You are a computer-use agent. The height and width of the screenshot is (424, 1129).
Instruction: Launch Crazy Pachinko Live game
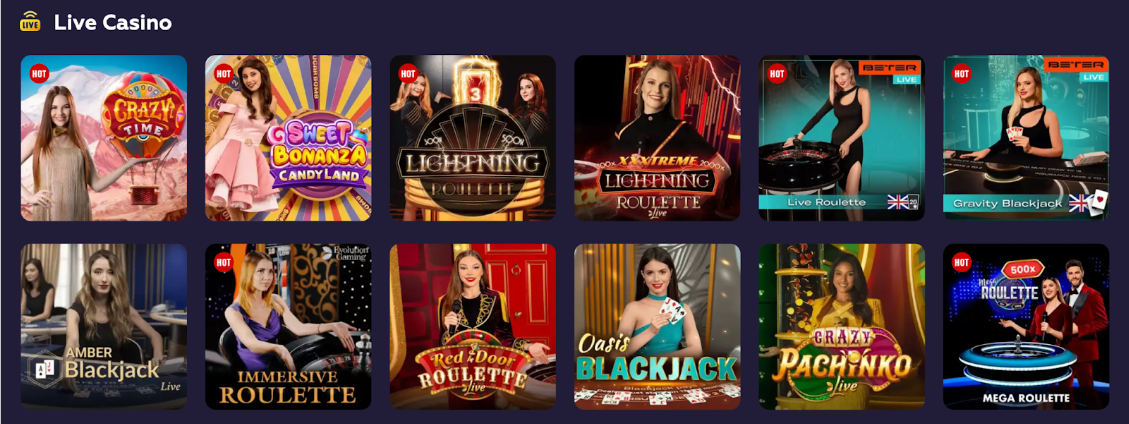tap(842, 327)
